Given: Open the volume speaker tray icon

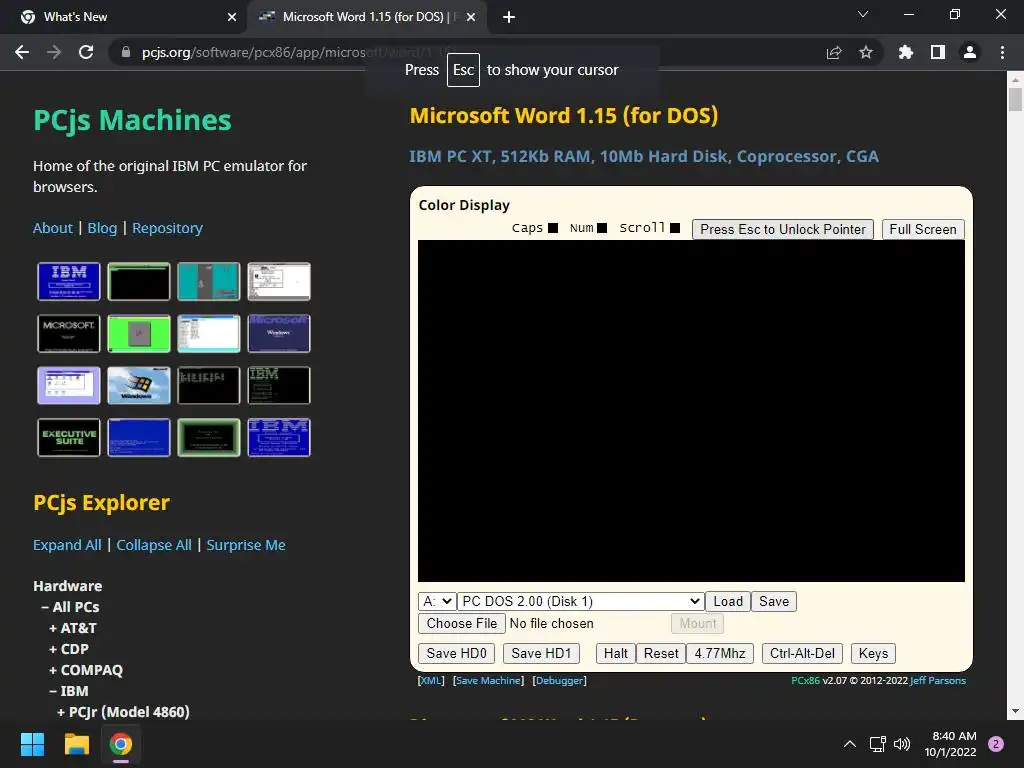Looking at the screenshot, I should [902, 744].
